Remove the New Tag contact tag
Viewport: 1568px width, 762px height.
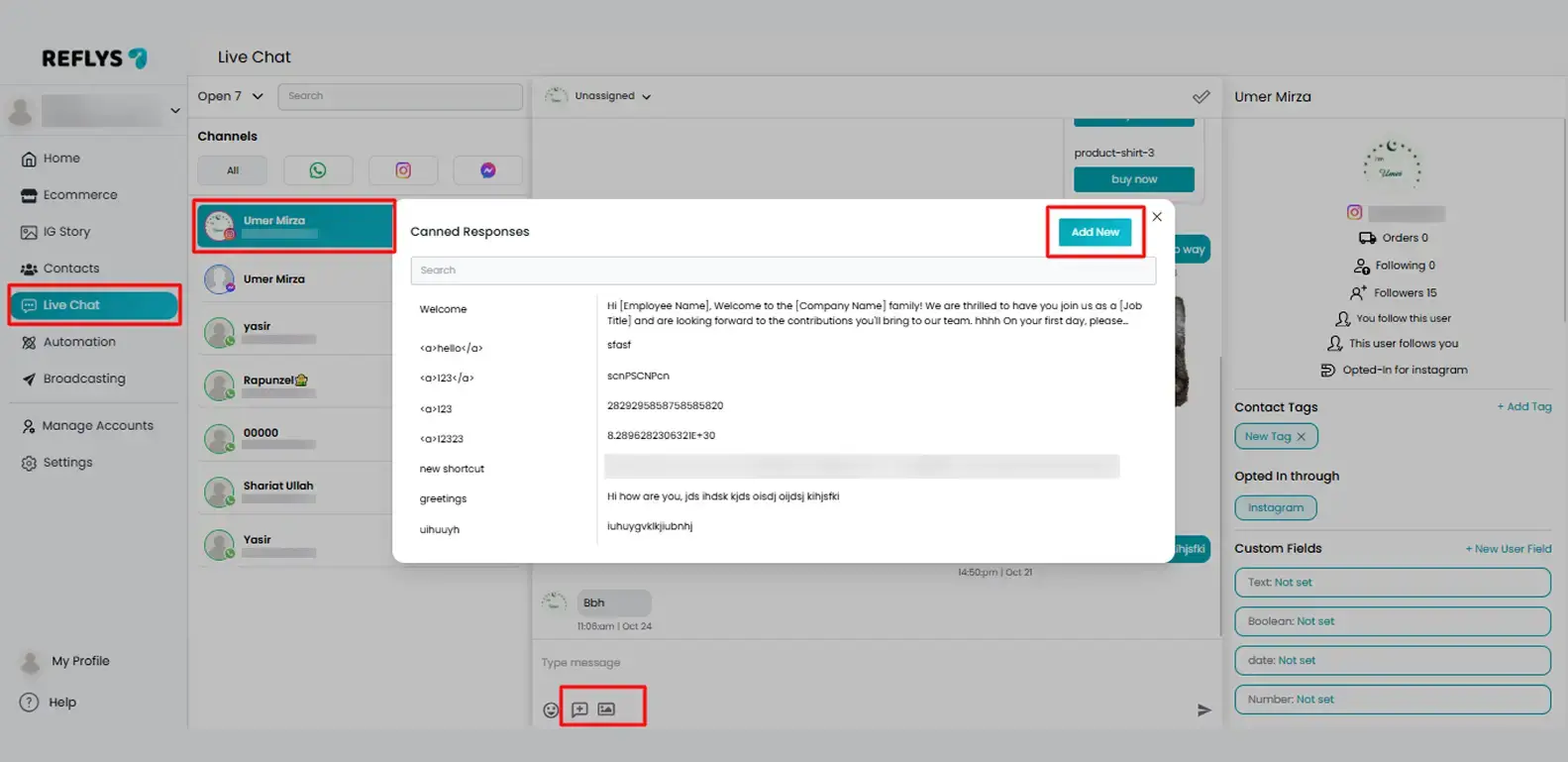(x=1302, y=437)
